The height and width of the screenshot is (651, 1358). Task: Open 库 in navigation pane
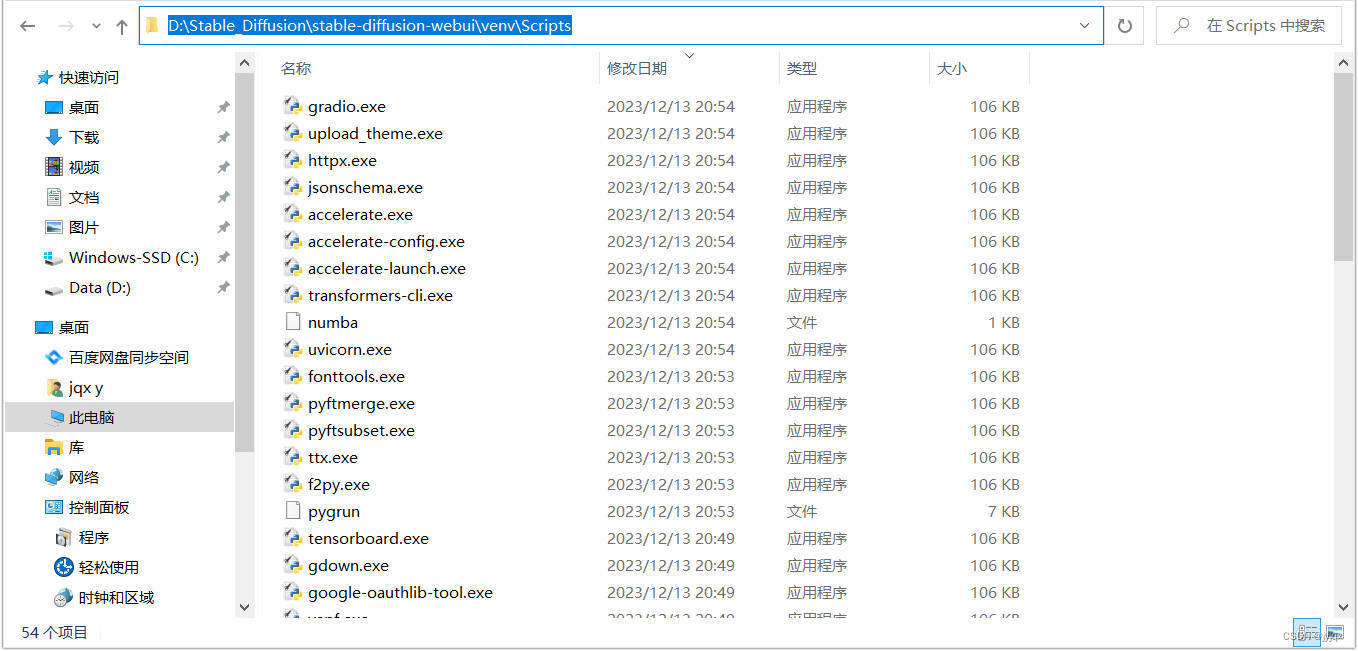(x=65, y=447)
